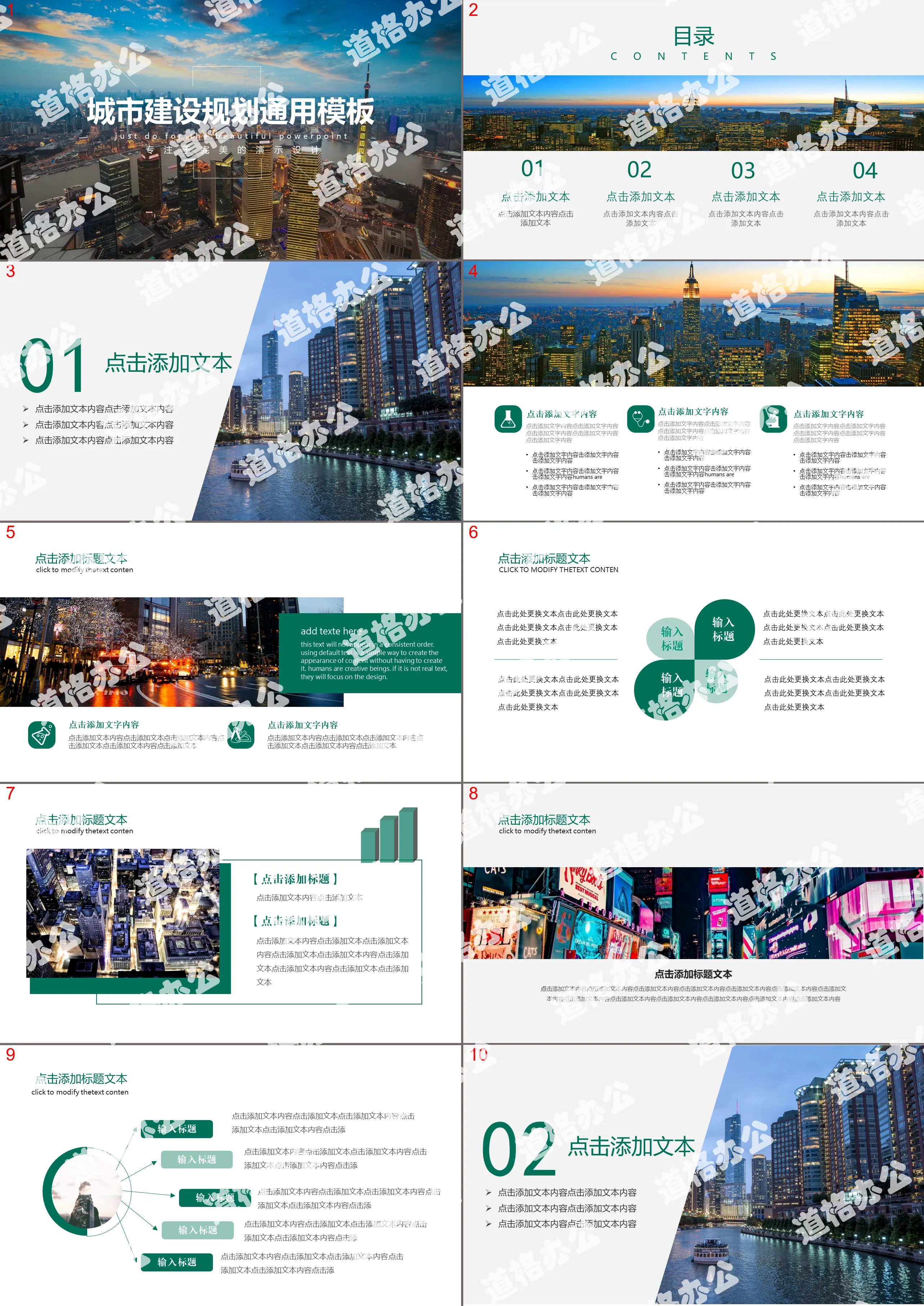Click the microscope icon in slide 4
Screen dimensions: 924x1306
773,419
